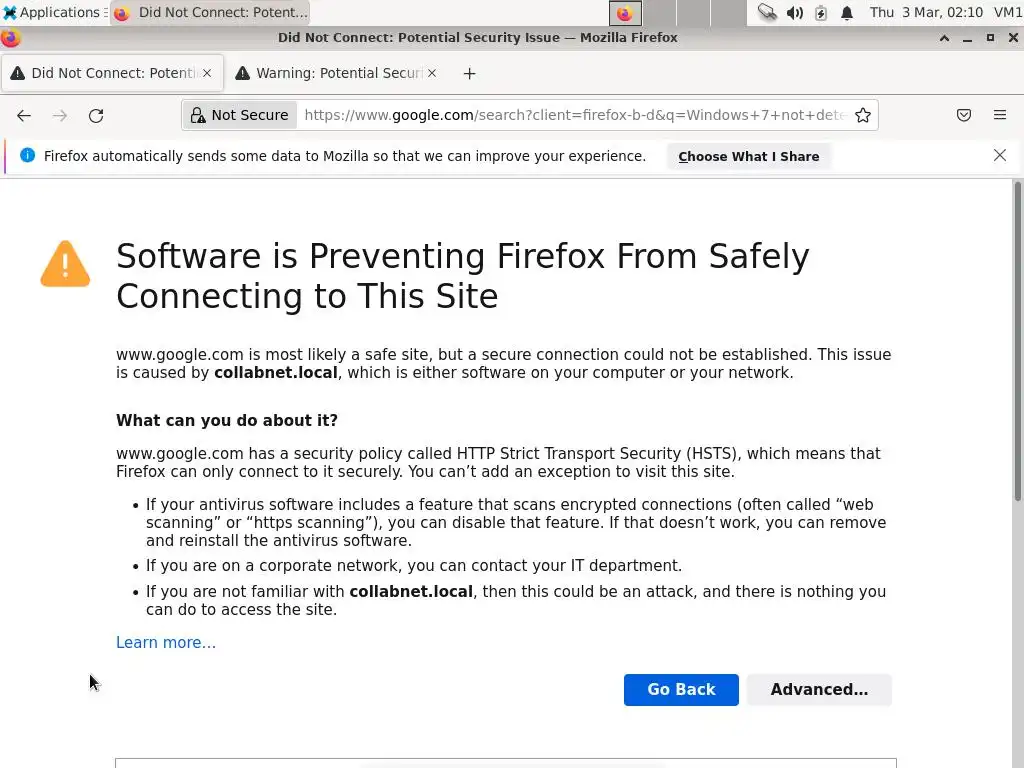Viewport: 1024px width, 768px height.
Task: Close the 'Did Not Connect' tab
Action: tap(207, 73)
